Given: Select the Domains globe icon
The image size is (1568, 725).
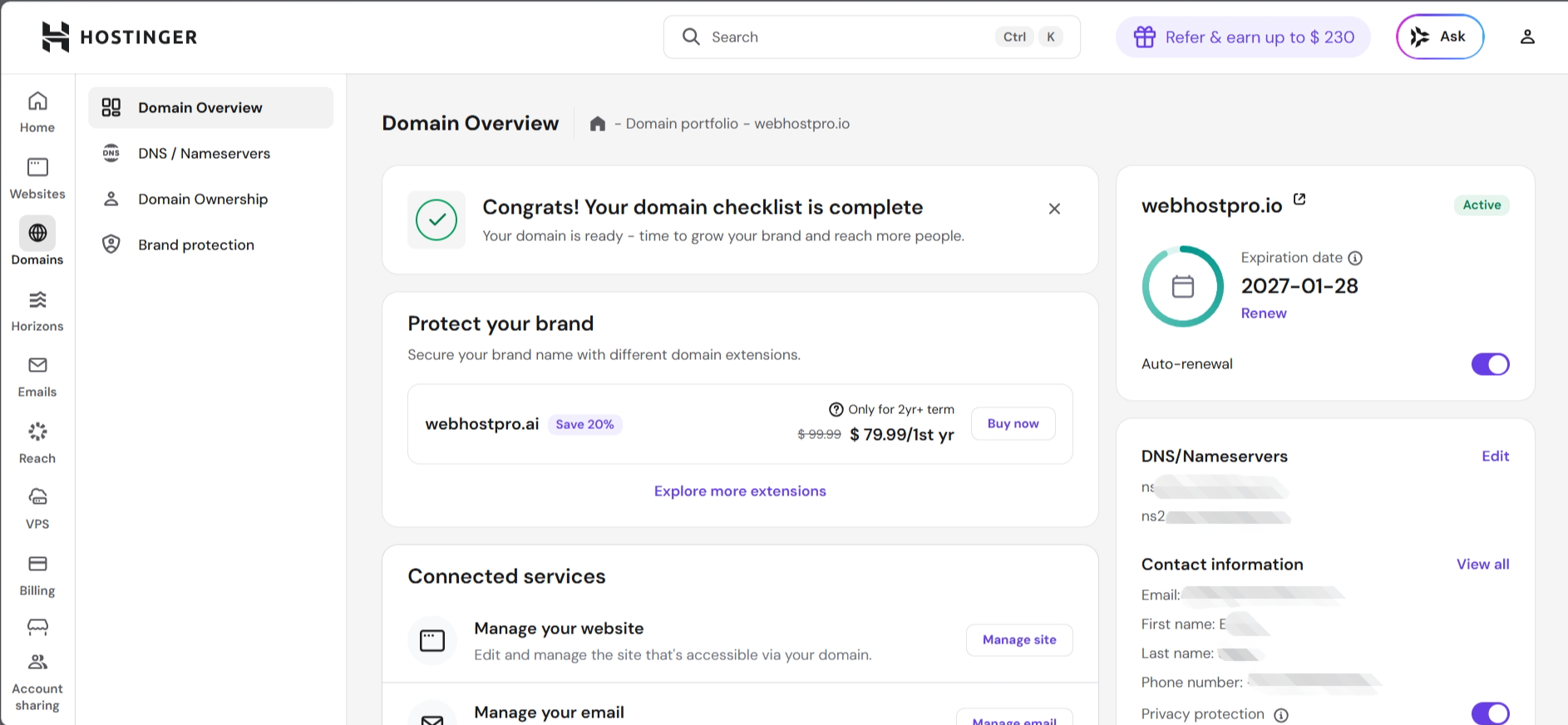Looking at the screenshot, I should point(37,233).
